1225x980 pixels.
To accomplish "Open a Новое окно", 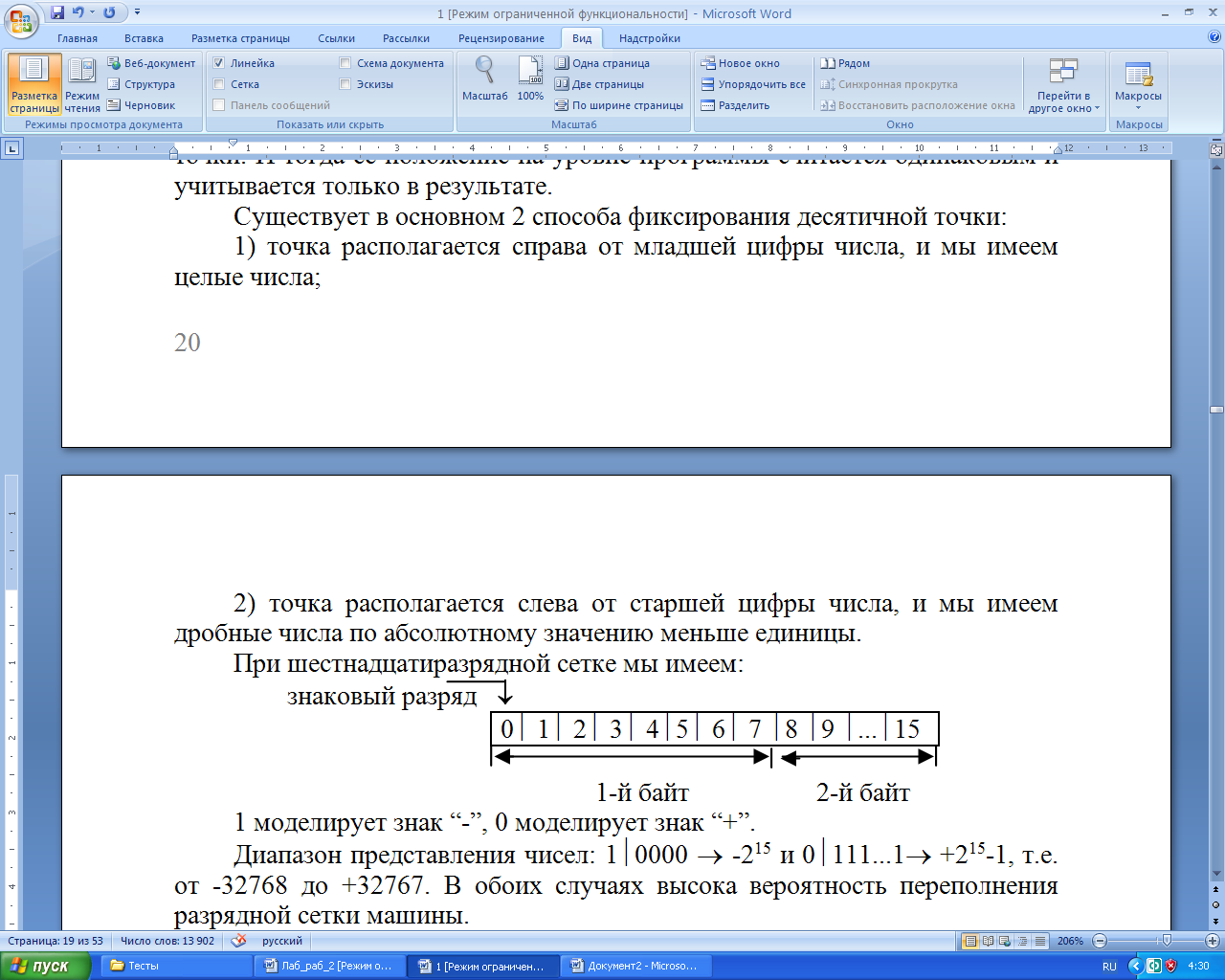I will point(741,63).
